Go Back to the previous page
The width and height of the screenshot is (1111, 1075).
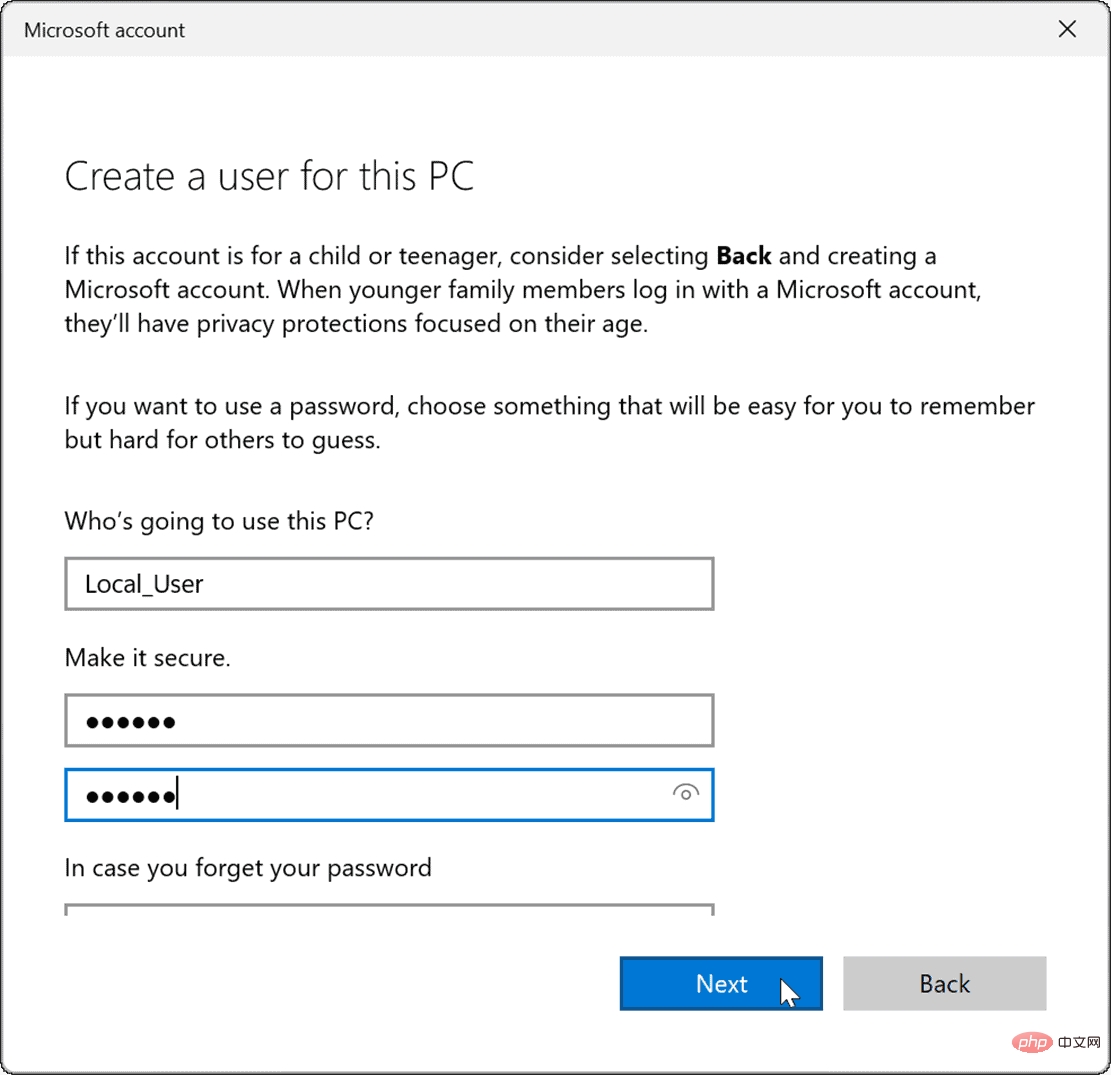click(944, 983)
